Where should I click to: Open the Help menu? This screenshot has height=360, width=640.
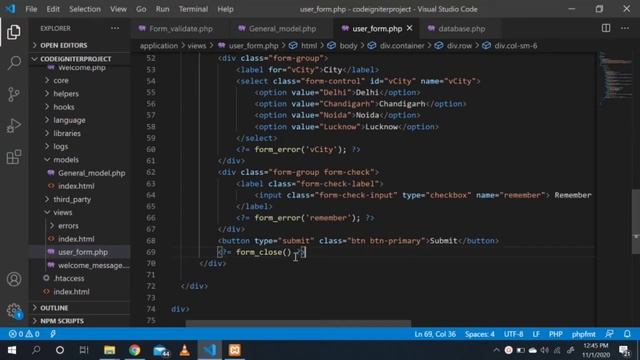pos(225,9)
